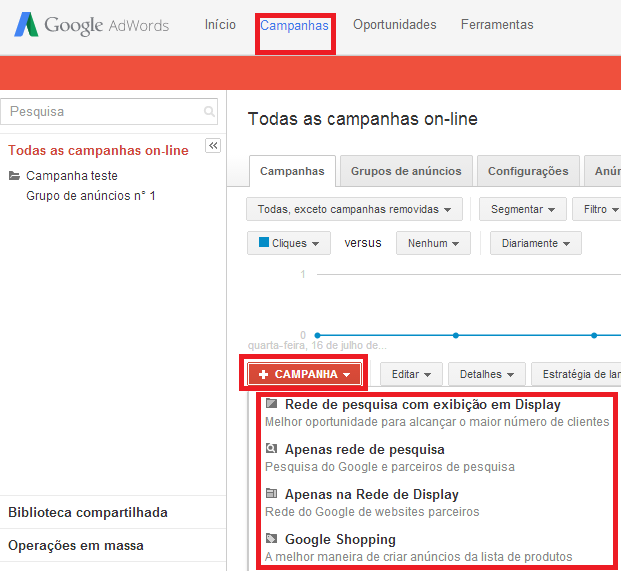Click the Apenas rede de pesquisa icon
Image resolution: width=621 pixels, height=571 pixels.
tap(271, 448)
